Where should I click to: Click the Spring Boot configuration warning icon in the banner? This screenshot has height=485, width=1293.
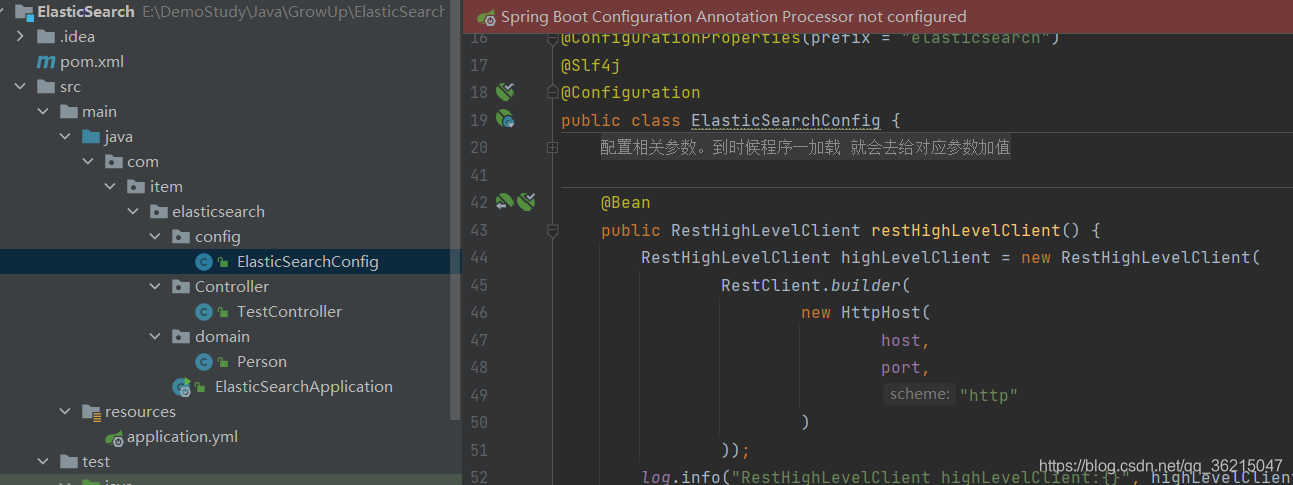pyautogui.click(x=486, y=17)
